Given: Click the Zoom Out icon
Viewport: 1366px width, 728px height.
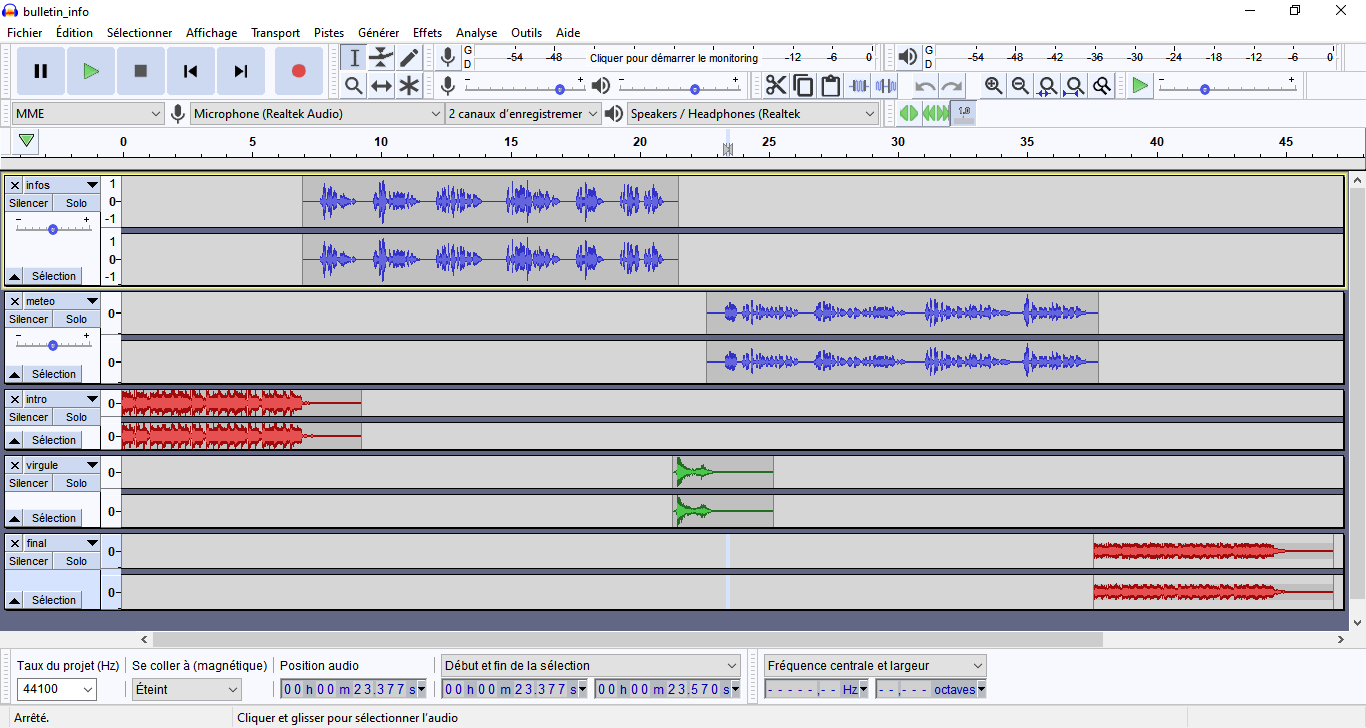Looking at the screenshot, I should coord(1020,86).
